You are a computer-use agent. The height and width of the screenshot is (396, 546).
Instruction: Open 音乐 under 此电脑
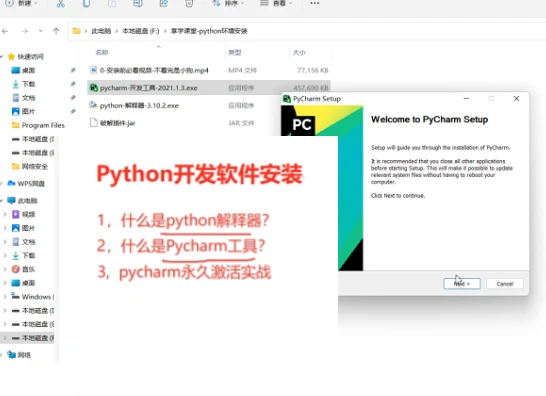[29, 269]
